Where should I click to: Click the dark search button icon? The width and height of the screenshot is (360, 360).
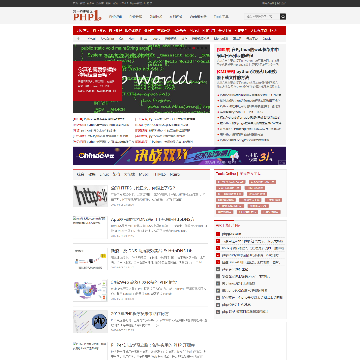[283, 16]
